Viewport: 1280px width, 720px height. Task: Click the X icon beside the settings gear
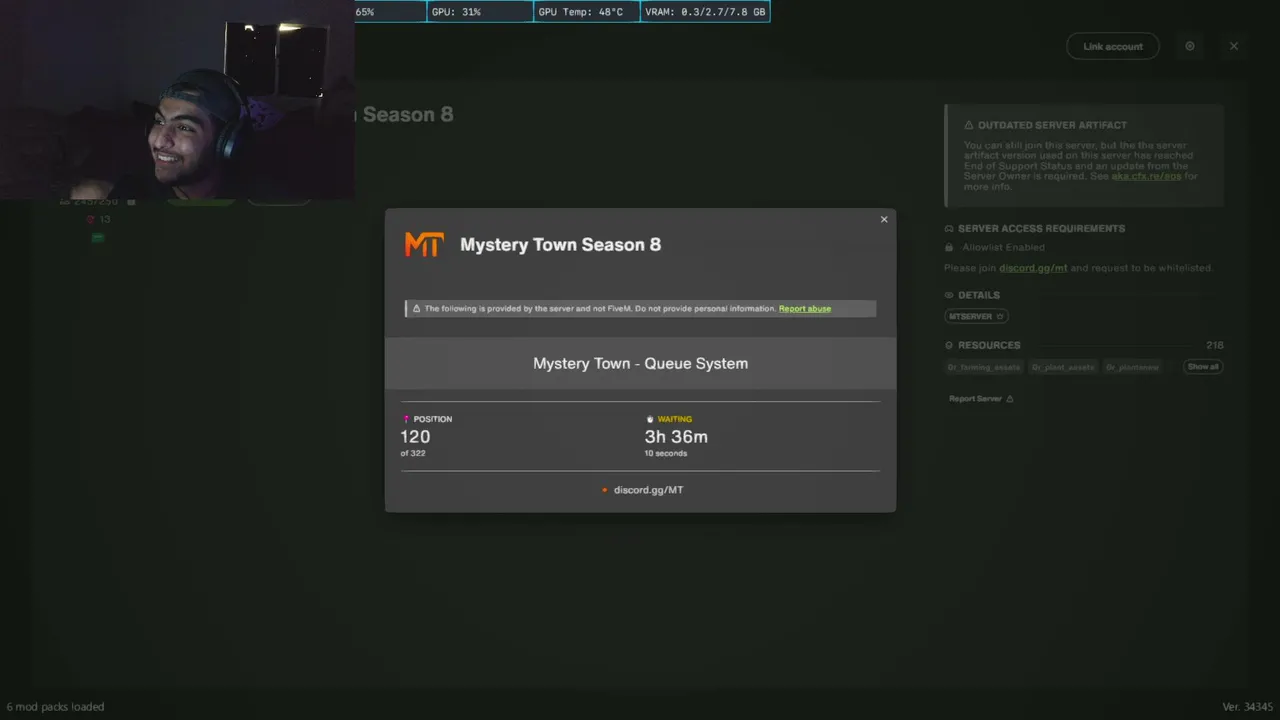point(1234,46)
